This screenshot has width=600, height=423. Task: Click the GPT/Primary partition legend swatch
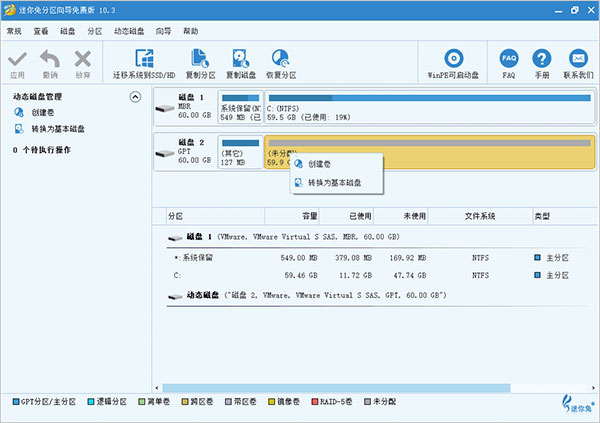click(x=16, y=402)
